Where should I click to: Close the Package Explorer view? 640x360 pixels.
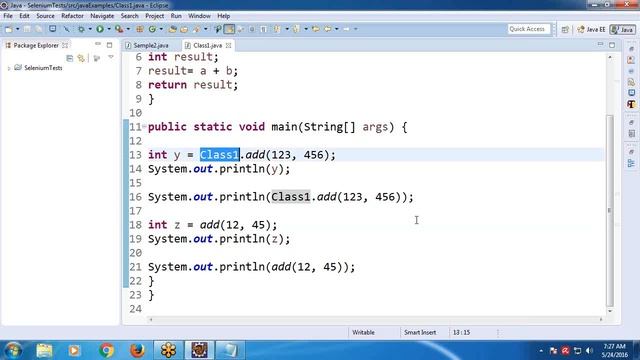(65, 45)
